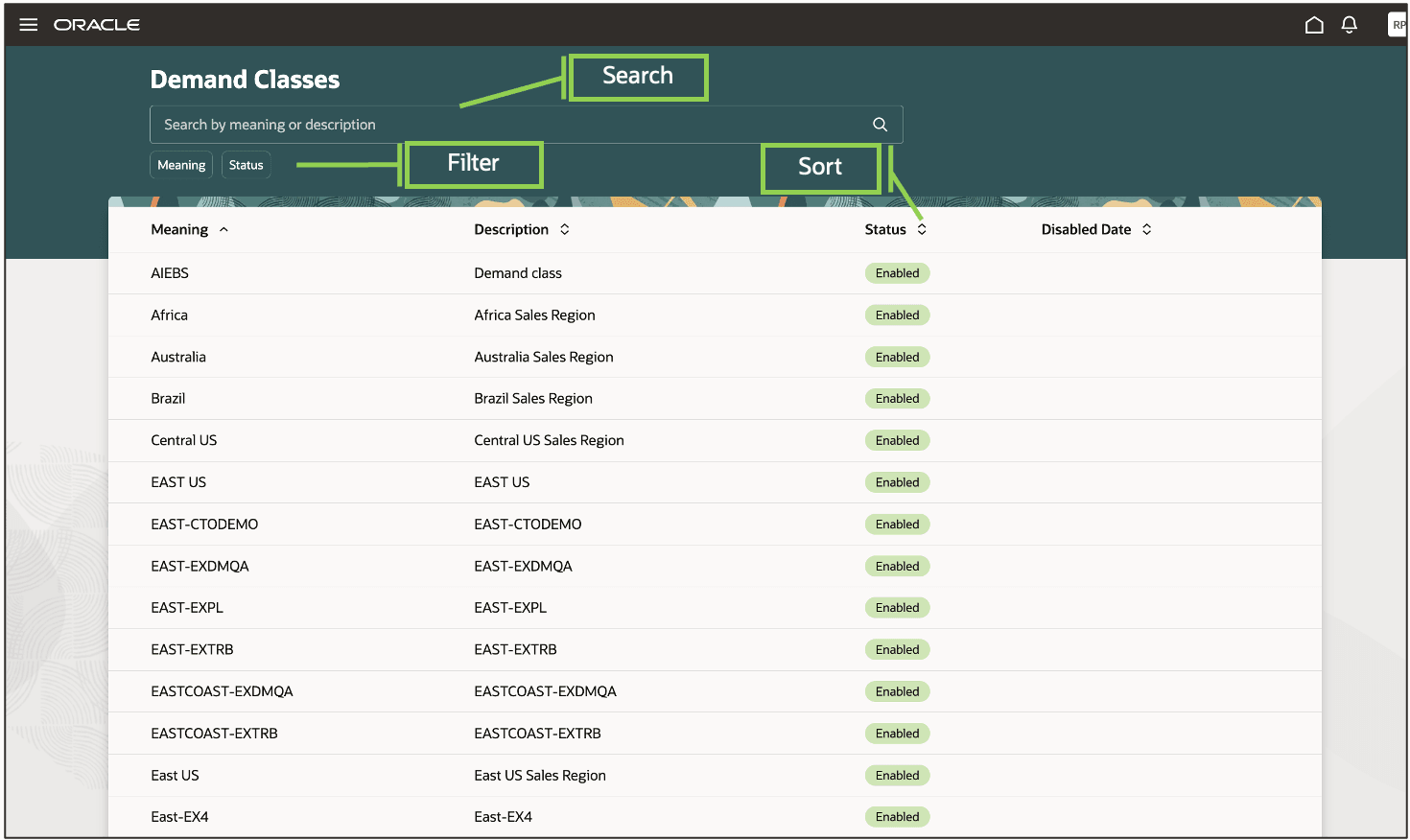This screenshot has height=840, width=1410.
Task: Click the Enabled badge on the Africa row
Action: 897,315
